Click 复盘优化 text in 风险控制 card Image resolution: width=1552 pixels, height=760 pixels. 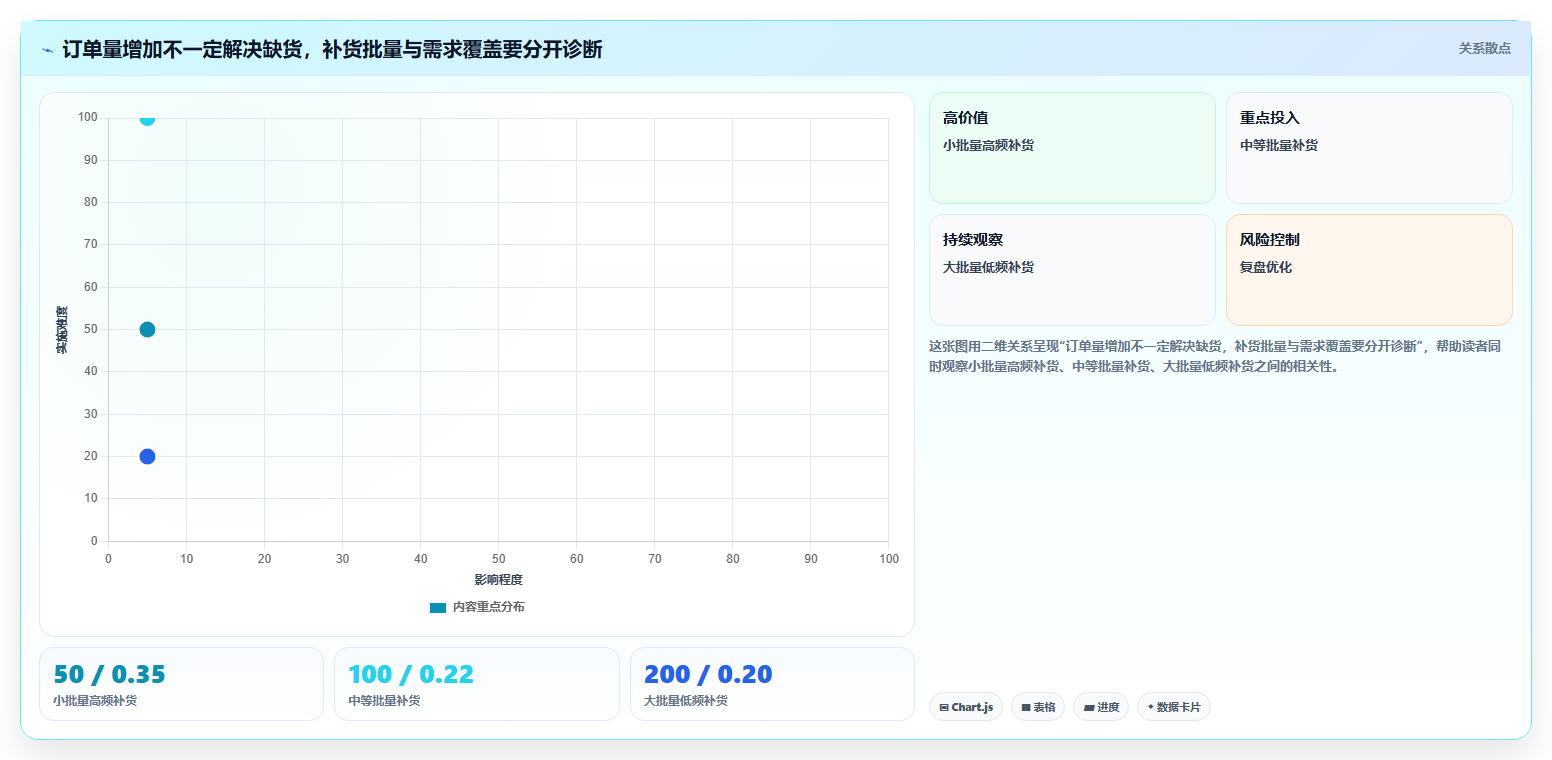click(1266, 268)
